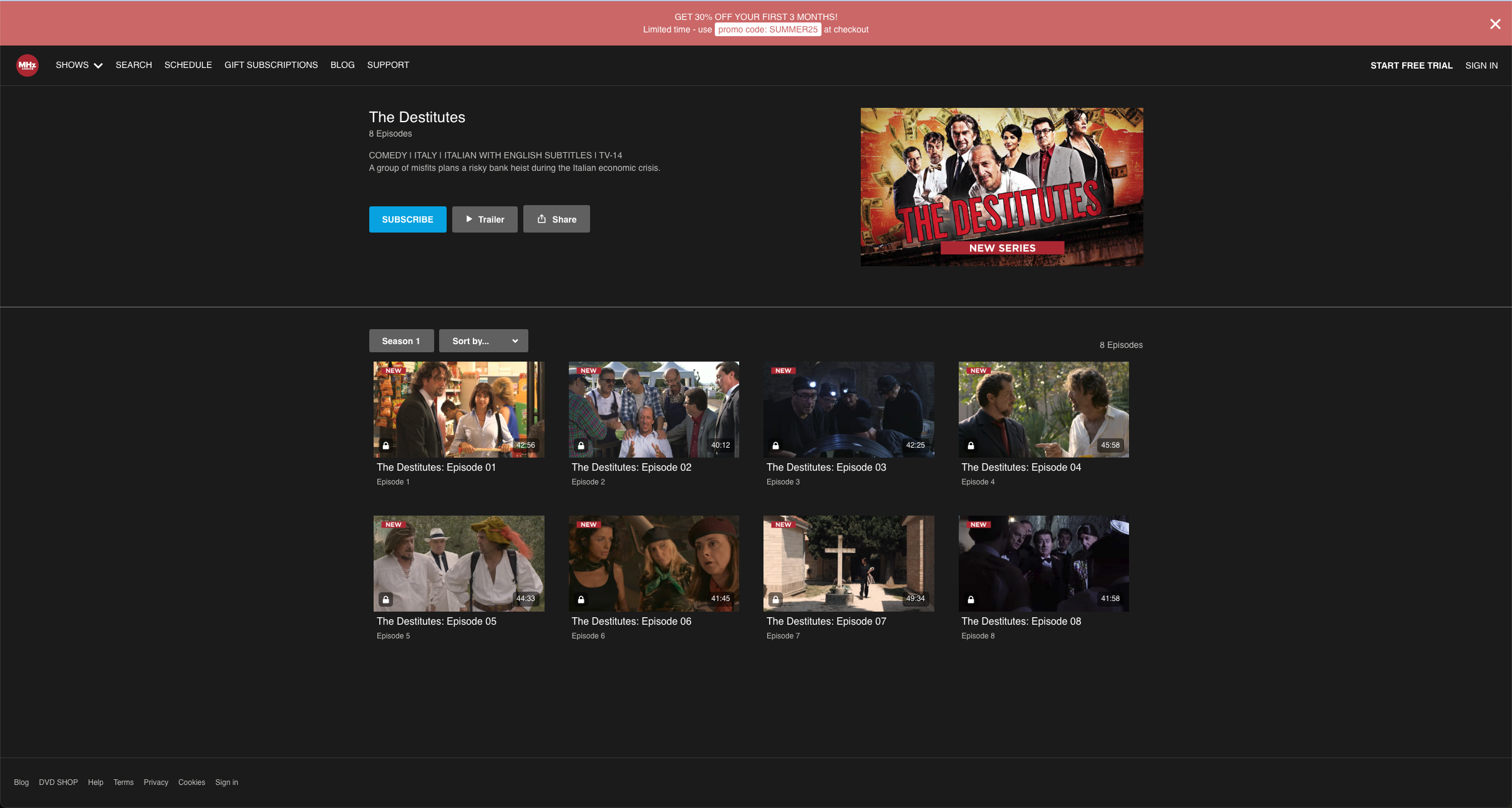Go to SCHEDULE in navigation

tap(188, 65)
